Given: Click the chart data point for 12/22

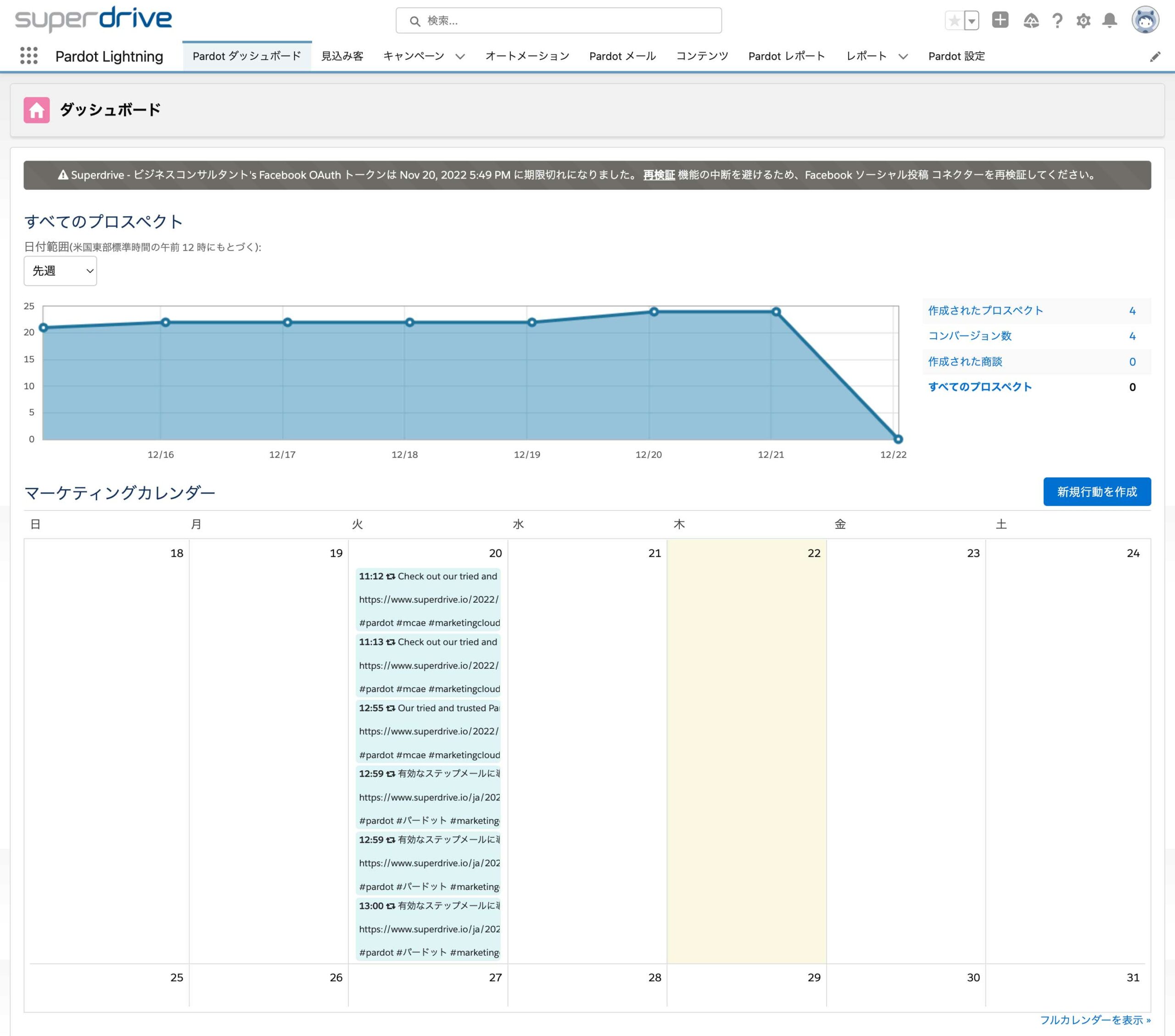Looking at the screenshot, I should [x=898, y=439].
